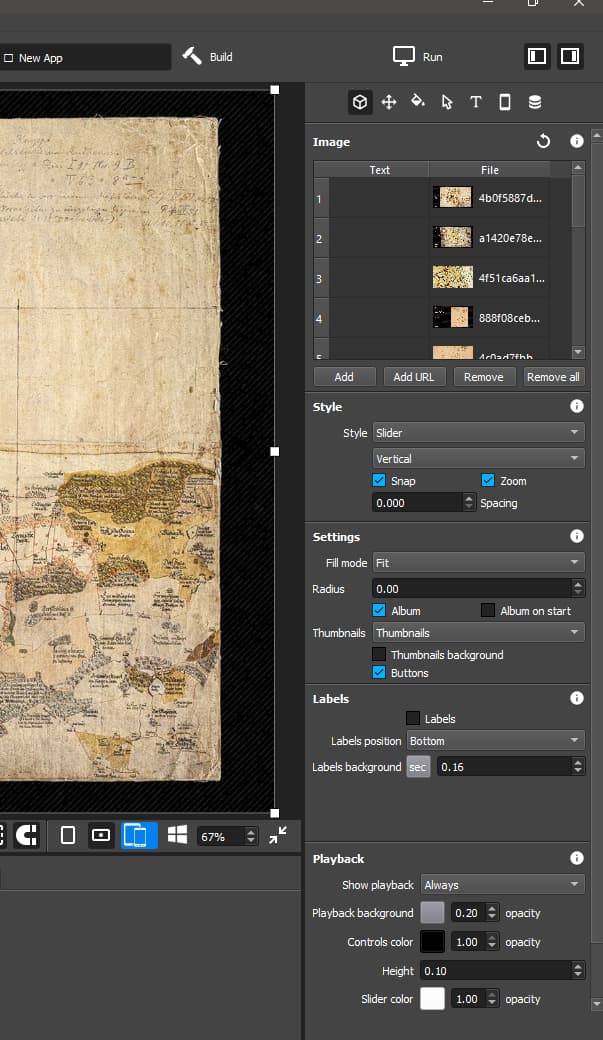Show info for the Settings section
Viewport: 603px width, 1040px height.
coord(576,536)
